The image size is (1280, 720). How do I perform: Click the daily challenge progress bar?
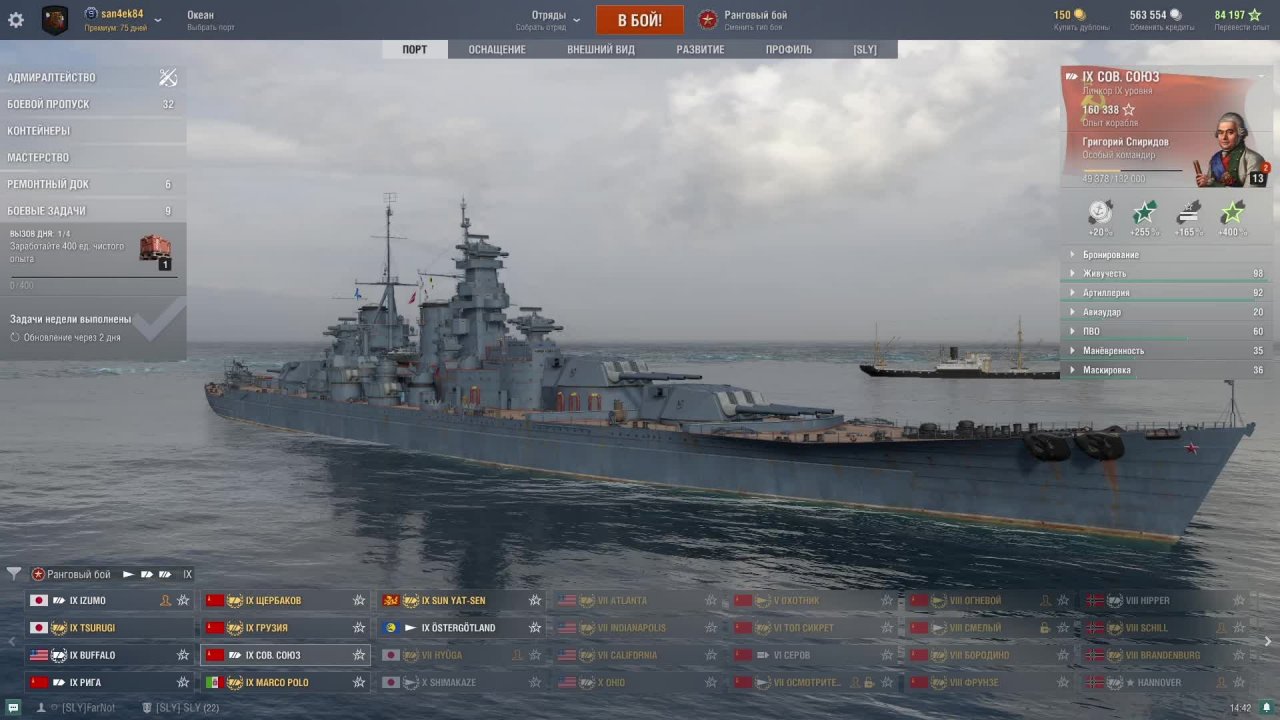94,277
